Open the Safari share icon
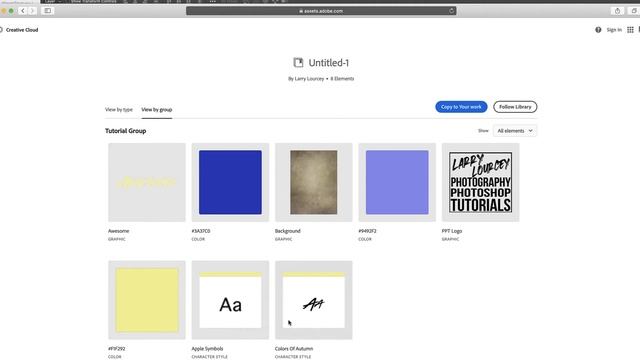 tap(617, 11)
